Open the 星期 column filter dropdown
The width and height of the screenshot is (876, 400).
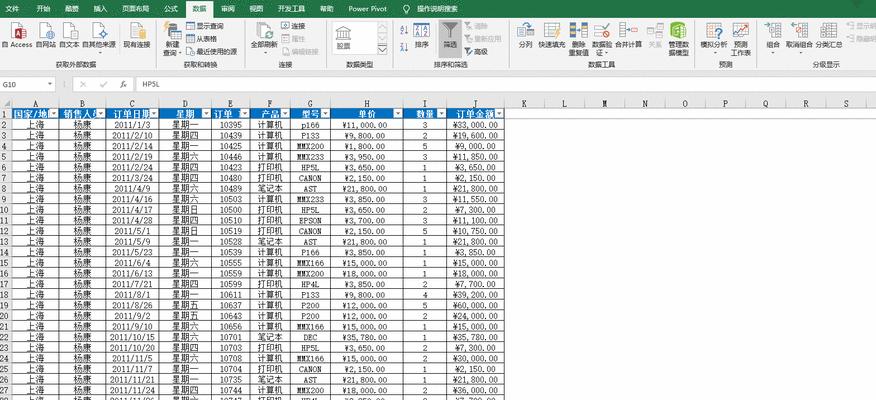(207, 113)
